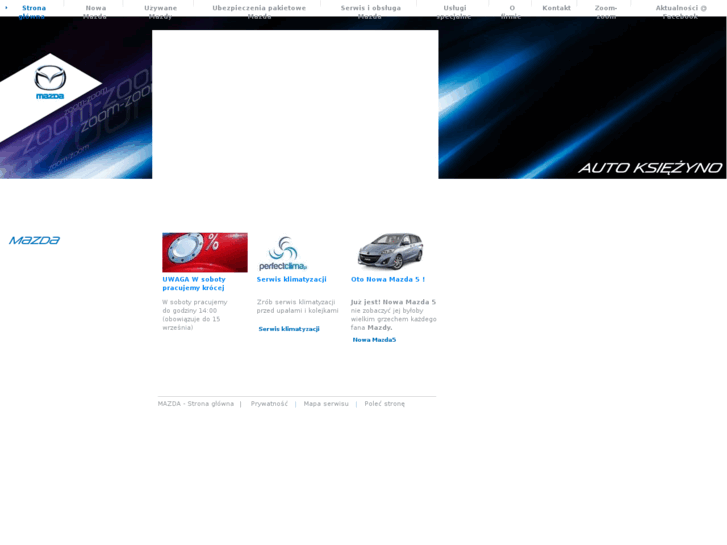This screenshot has width=727, height=545.
Task: Open Ubezpieczenia pakietowe Mazda menu
Action: 259,12
